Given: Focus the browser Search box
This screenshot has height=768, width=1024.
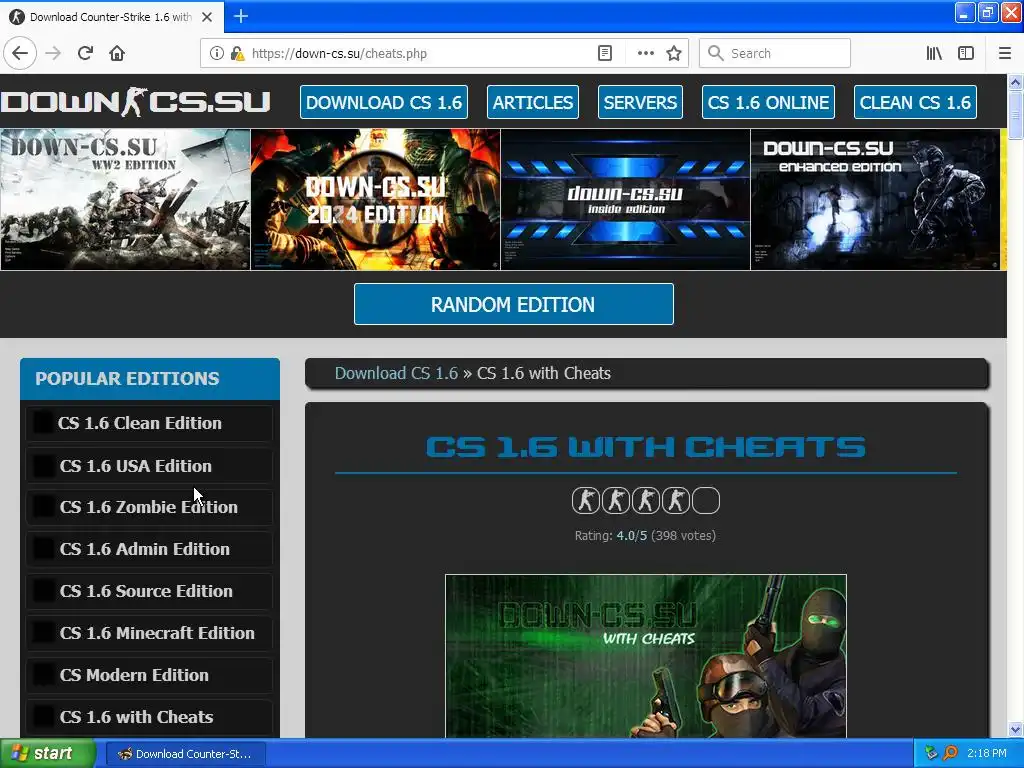Looking at the screenshot, I should point(775,54).
